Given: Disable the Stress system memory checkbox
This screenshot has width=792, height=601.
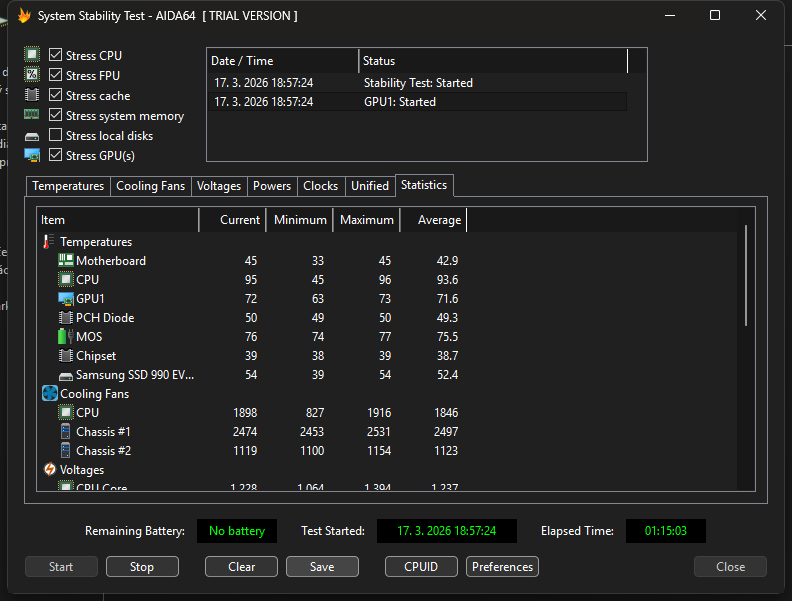Looking at the screenshot, I should 55,115.
